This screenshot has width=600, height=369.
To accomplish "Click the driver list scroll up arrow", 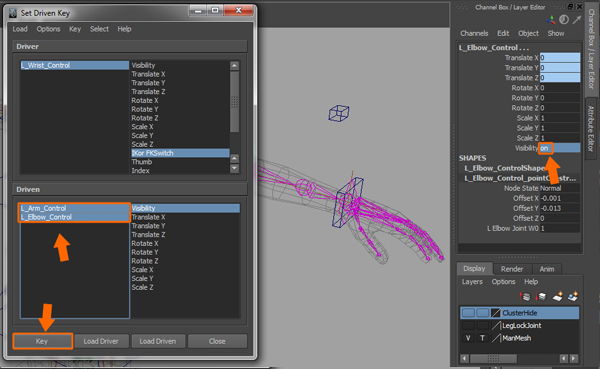I will [x=235, y=65].
